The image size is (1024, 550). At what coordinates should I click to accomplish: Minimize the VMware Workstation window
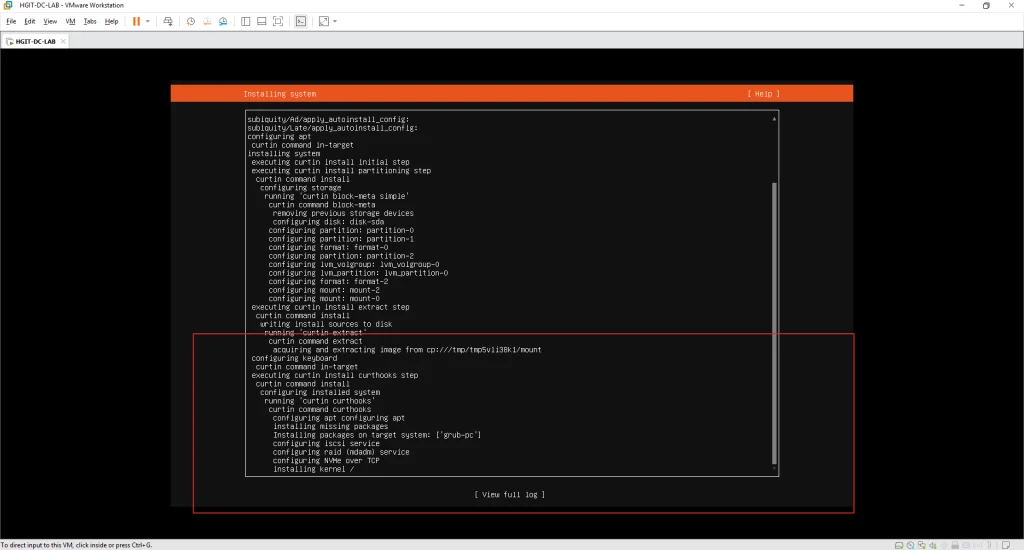pyautogui.click(x=961, y=5)
